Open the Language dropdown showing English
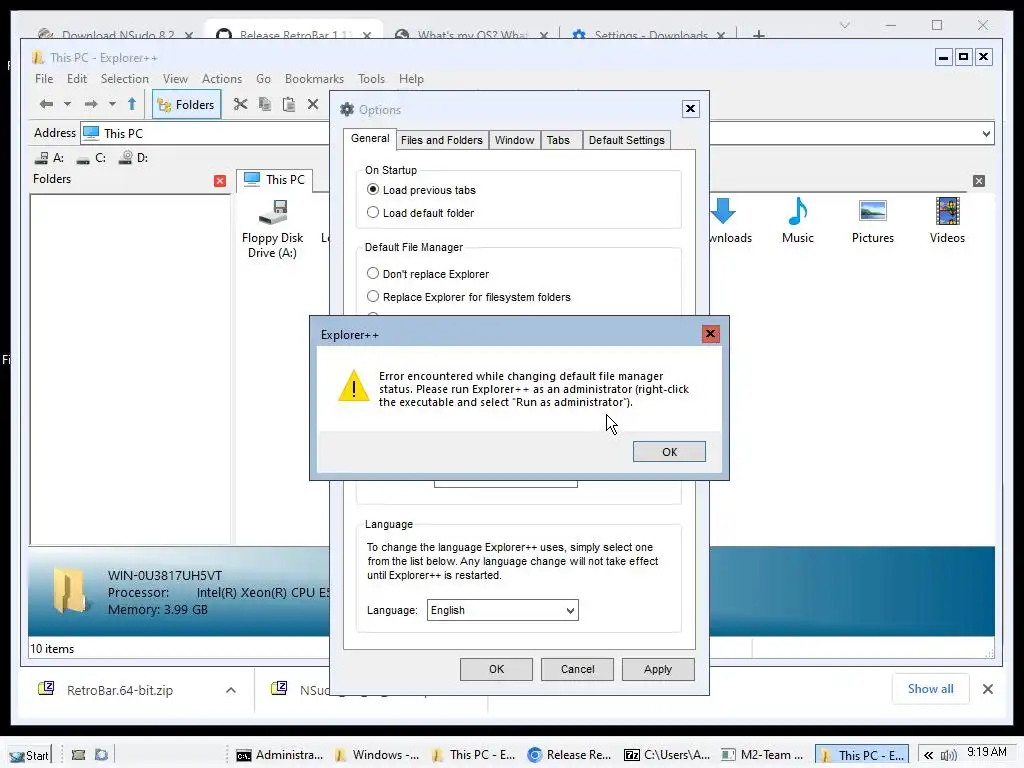Image resolution: width=1024 pixels, height=768 pixels. (502, 610)
